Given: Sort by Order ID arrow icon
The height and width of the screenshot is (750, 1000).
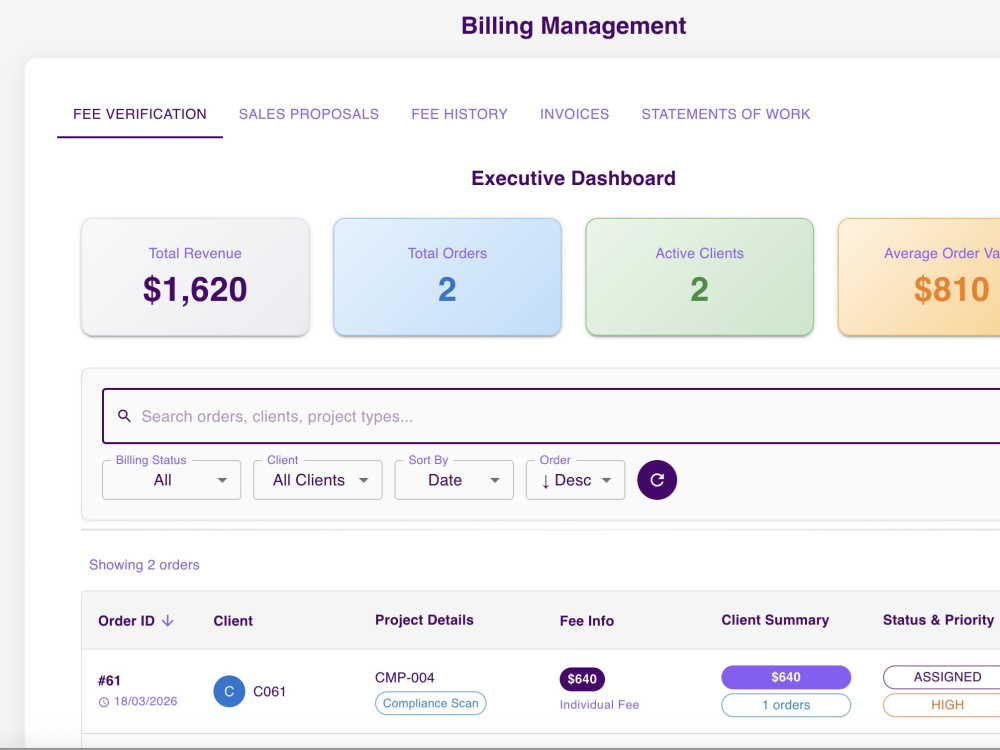Looking at the screenshot, I should pos(168,621).
